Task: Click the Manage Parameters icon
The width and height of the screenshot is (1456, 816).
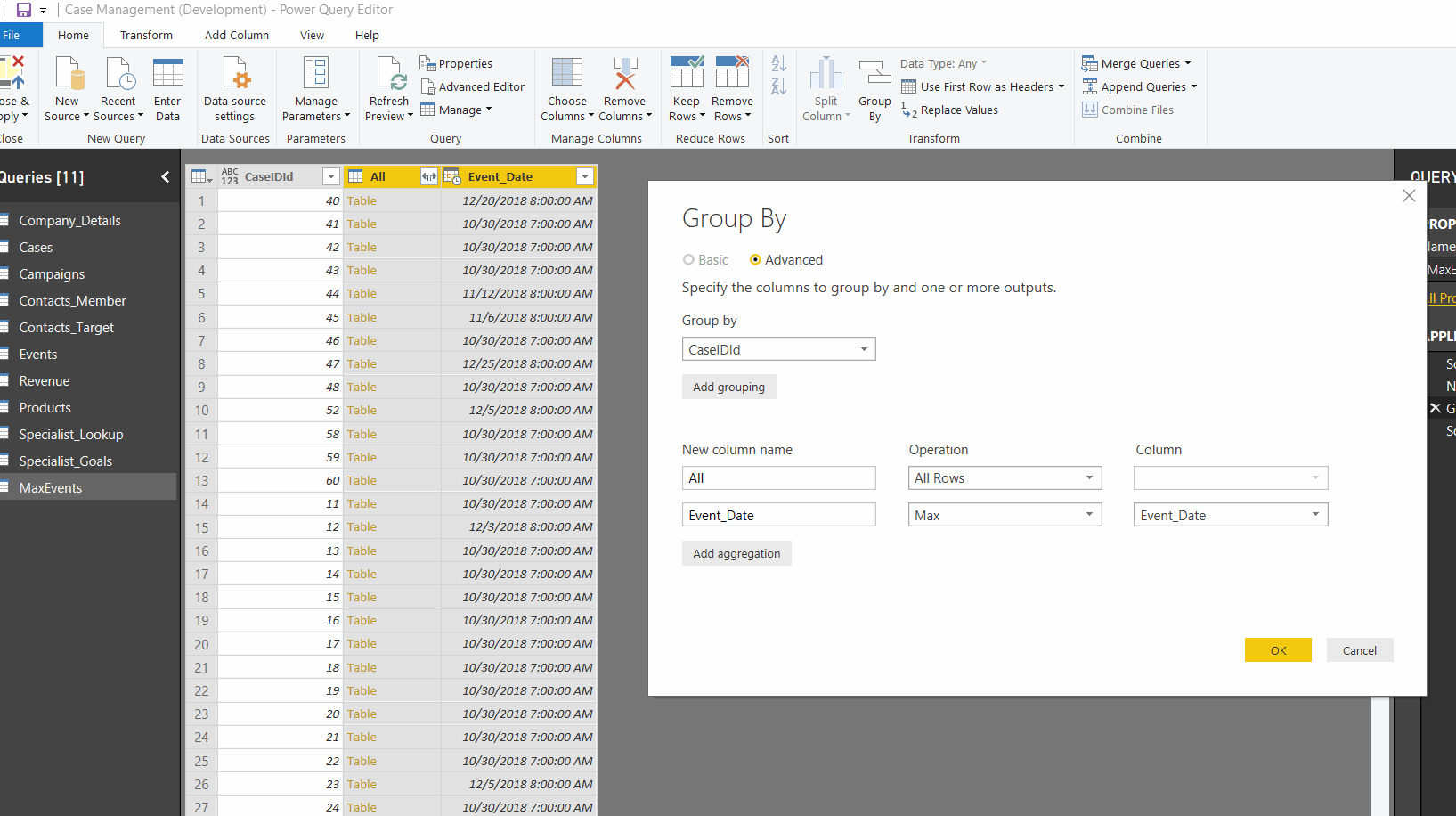Action: pos(316,73)
